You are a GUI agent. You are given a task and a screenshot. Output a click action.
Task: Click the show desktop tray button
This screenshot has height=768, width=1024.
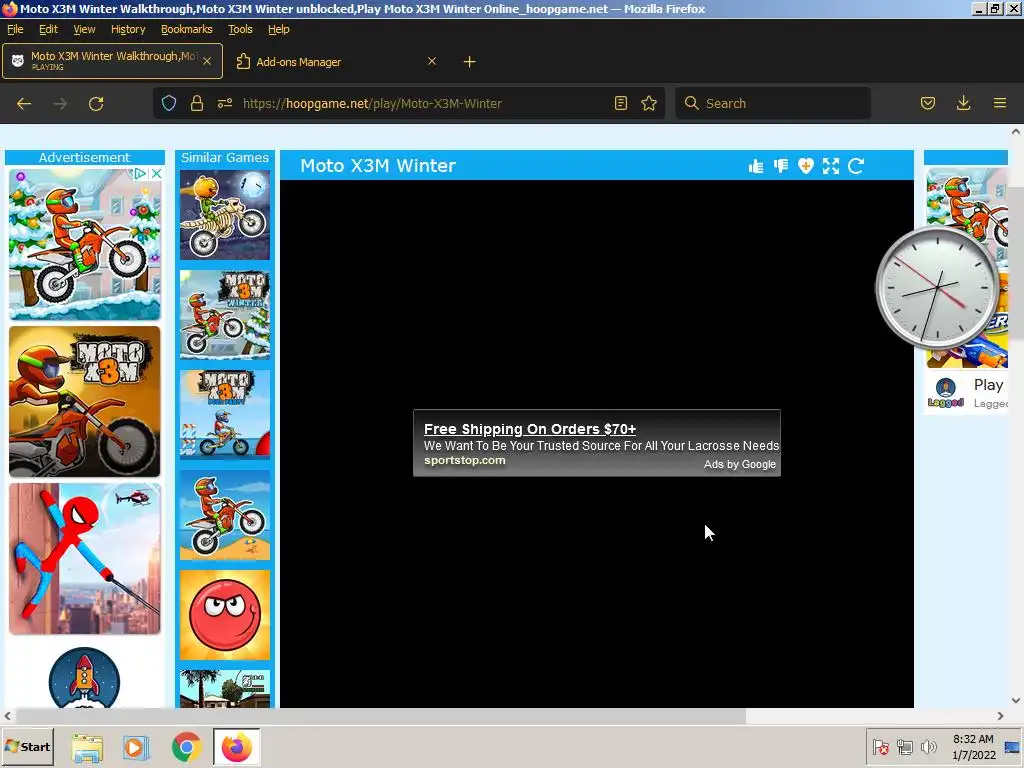(x=1012, y=747)
